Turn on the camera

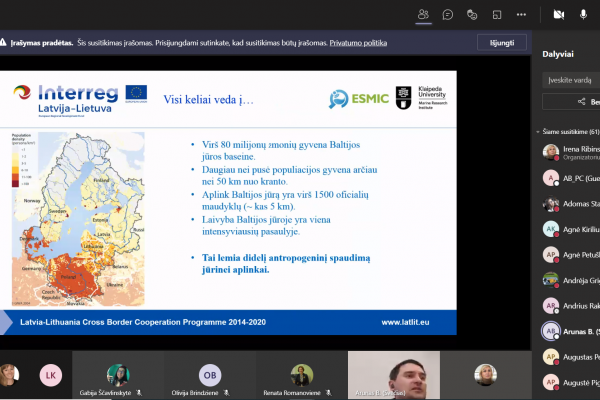click(x=559, y=15)
